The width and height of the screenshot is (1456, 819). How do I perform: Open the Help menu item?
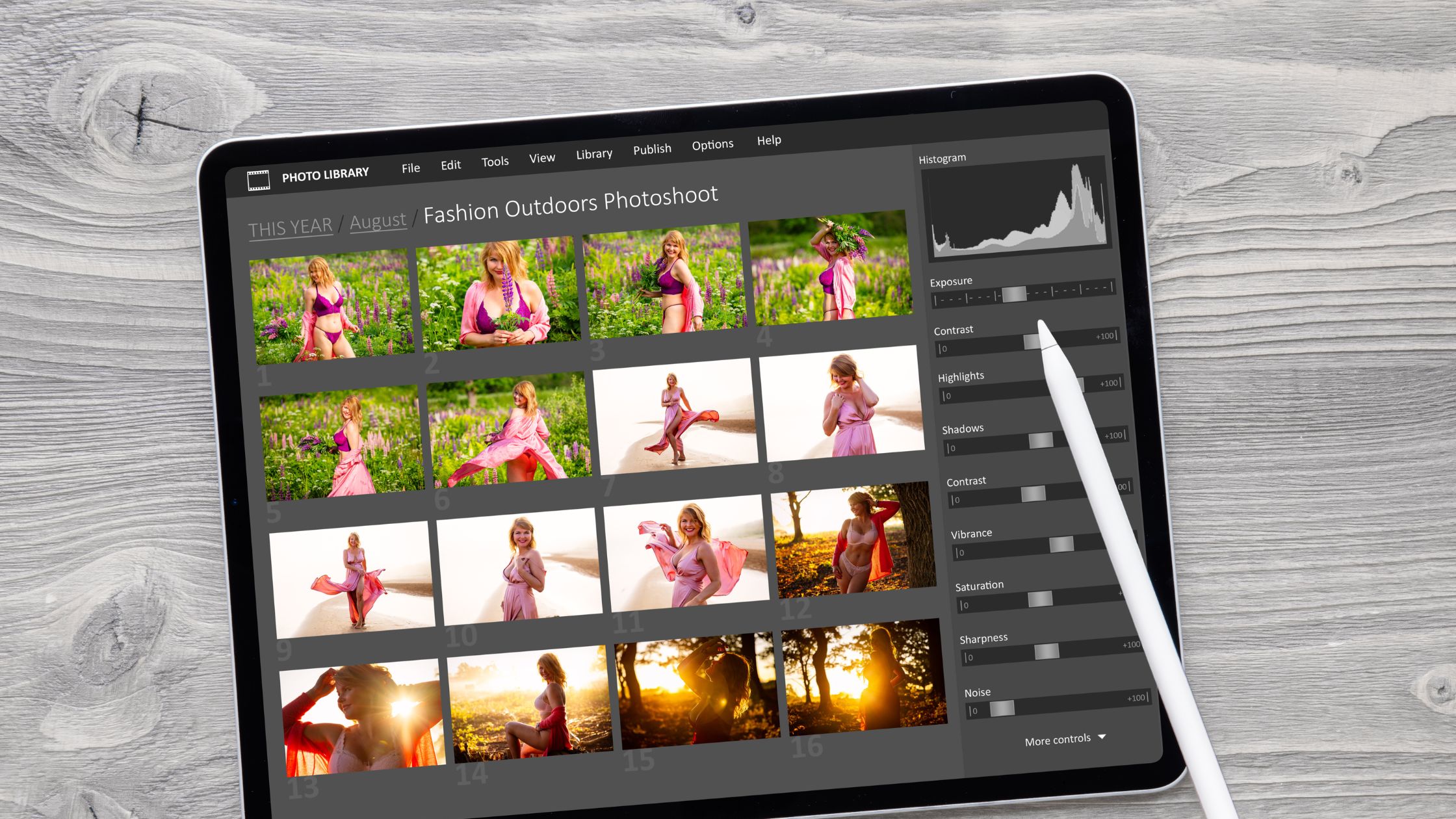(x=769, y=141)
